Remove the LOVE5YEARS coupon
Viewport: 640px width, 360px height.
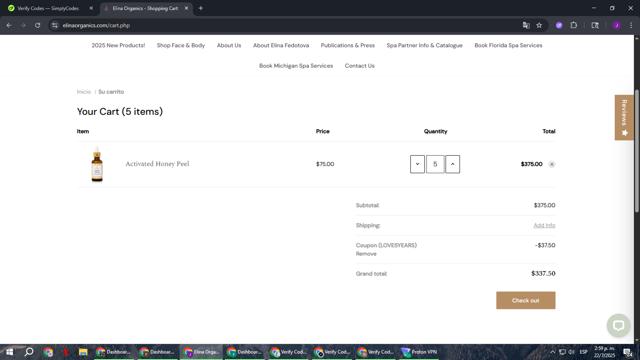pyautogui.click(x=366, y=254)
